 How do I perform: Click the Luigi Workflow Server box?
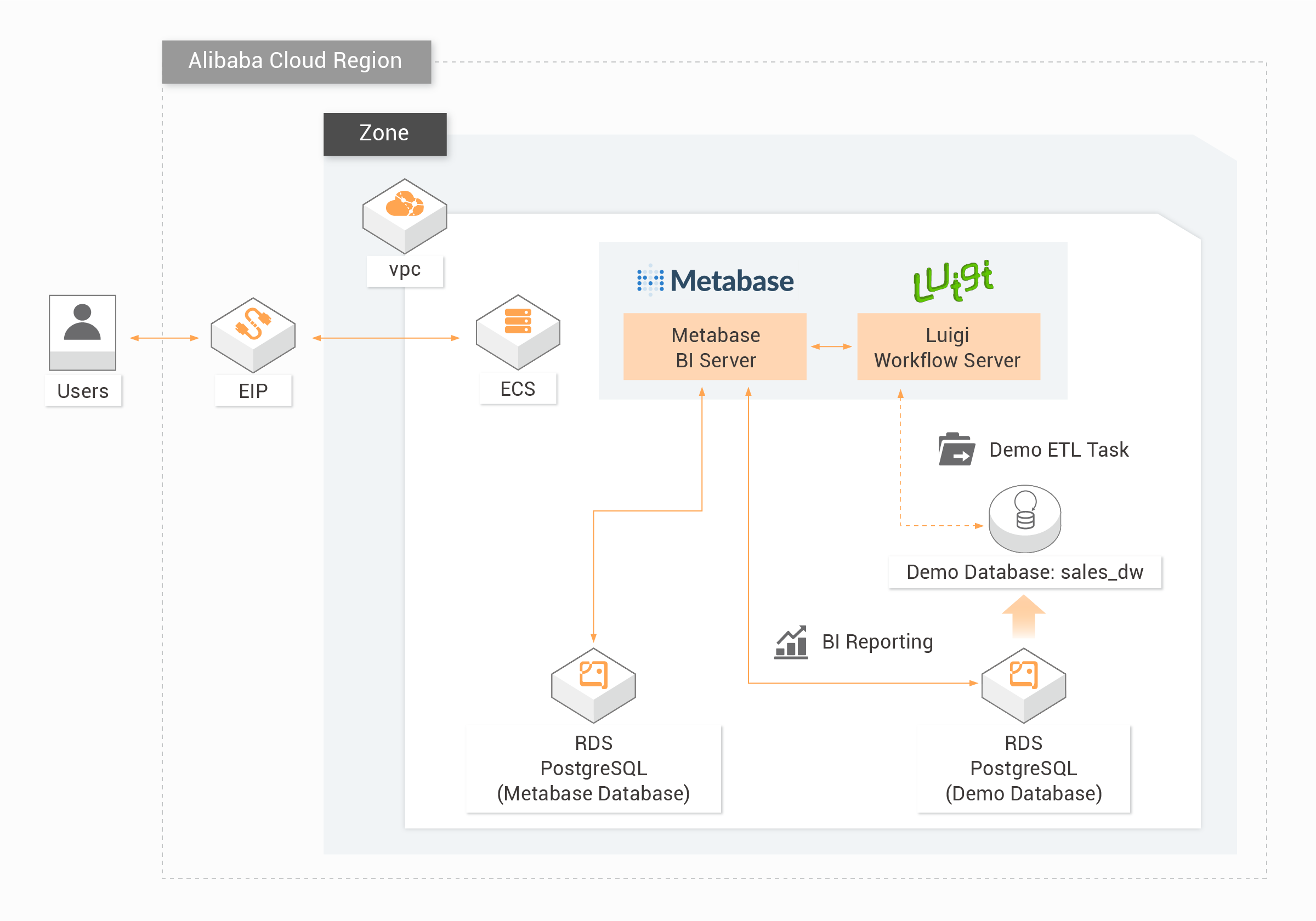pos(949,346)
